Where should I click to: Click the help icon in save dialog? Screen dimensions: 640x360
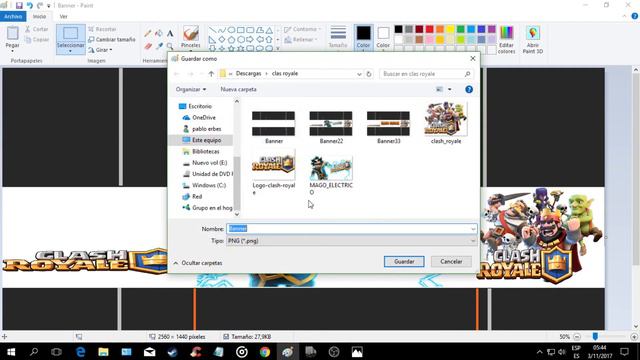click(x=469, y=89)
